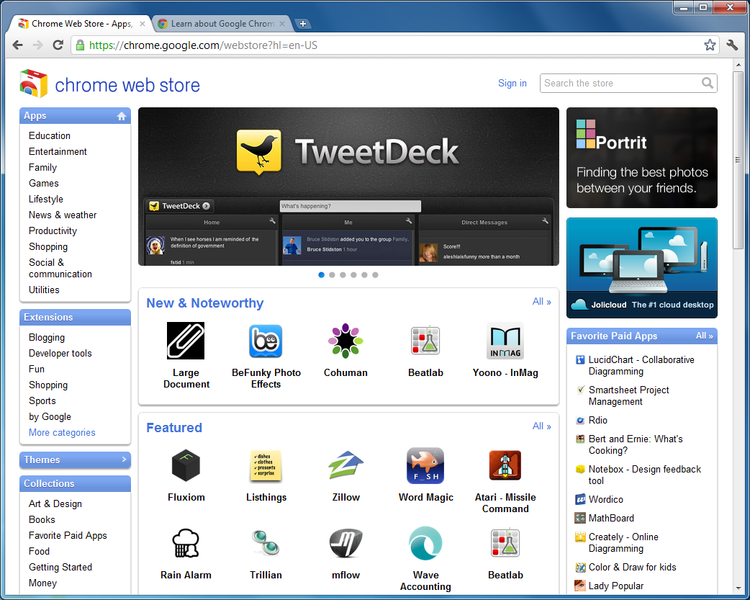This screenshot has width=750, height=600.
Task: Click the vertical scrollbar thumb
Action: 738,160
